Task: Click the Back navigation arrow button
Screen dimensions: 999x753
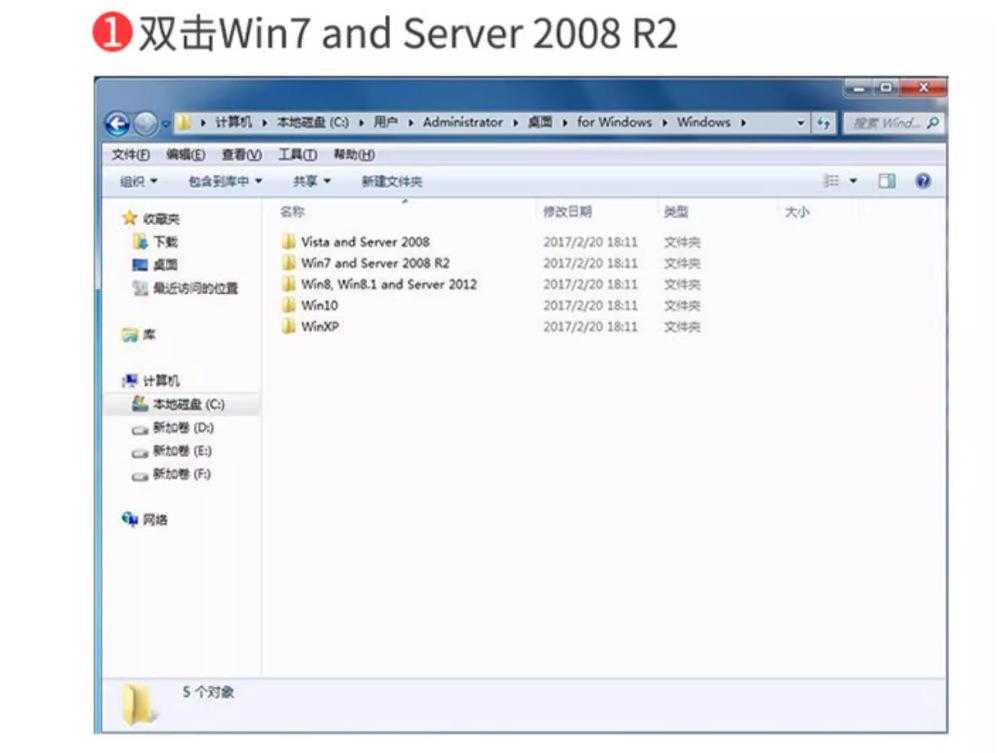Action: (117, 124)
